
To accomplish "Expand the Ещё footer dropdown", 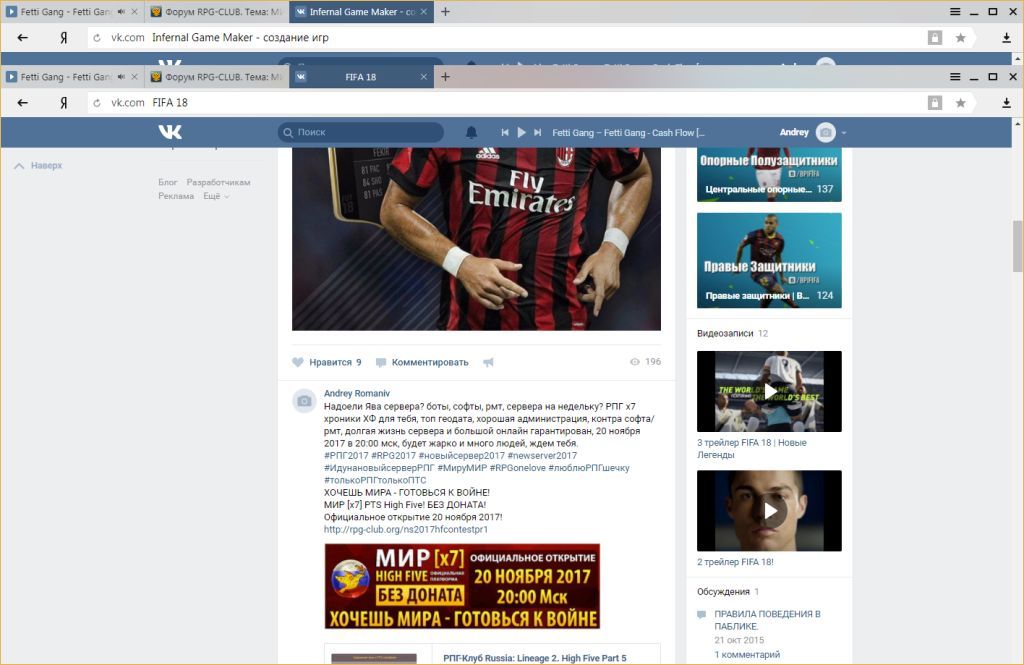I will point(216,196).
